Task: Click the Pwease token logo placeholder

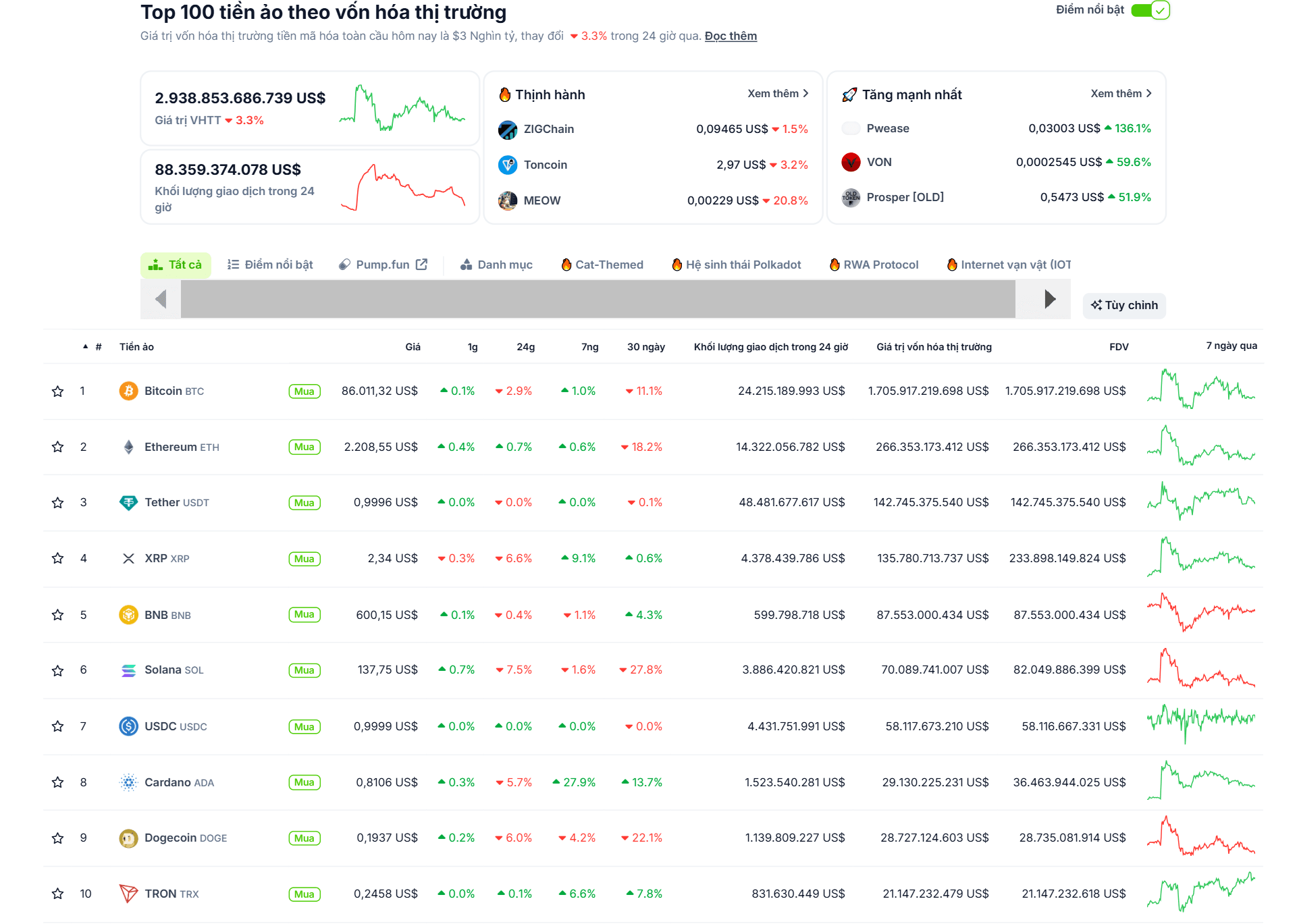Action: [851, 128]
